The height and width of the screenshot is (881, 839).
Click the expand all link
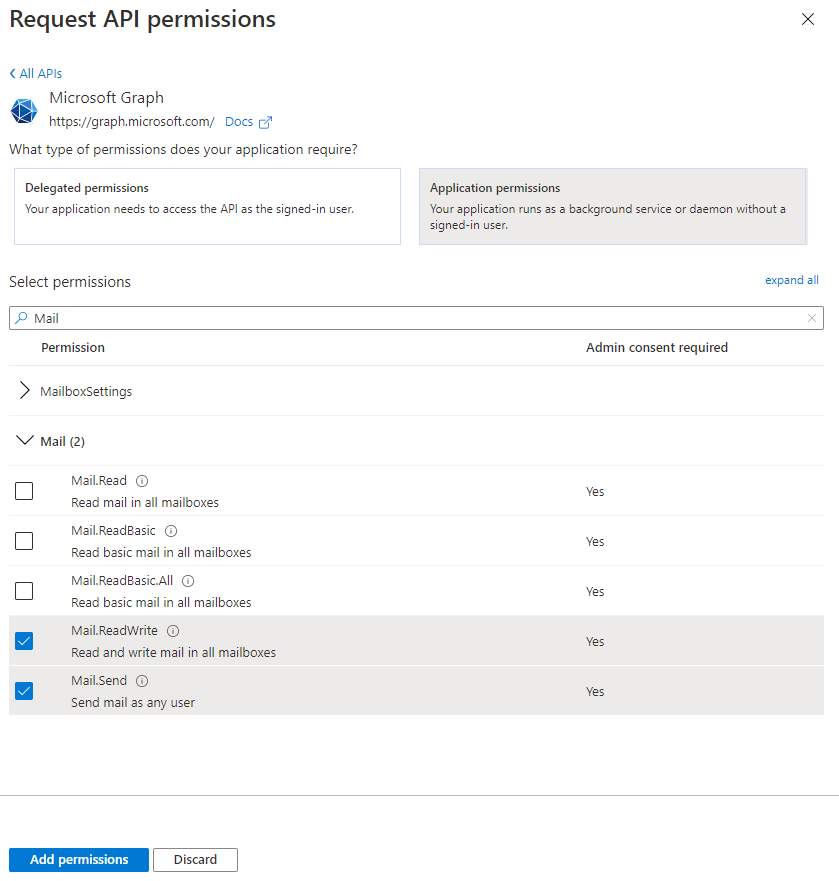click(791, 280)
